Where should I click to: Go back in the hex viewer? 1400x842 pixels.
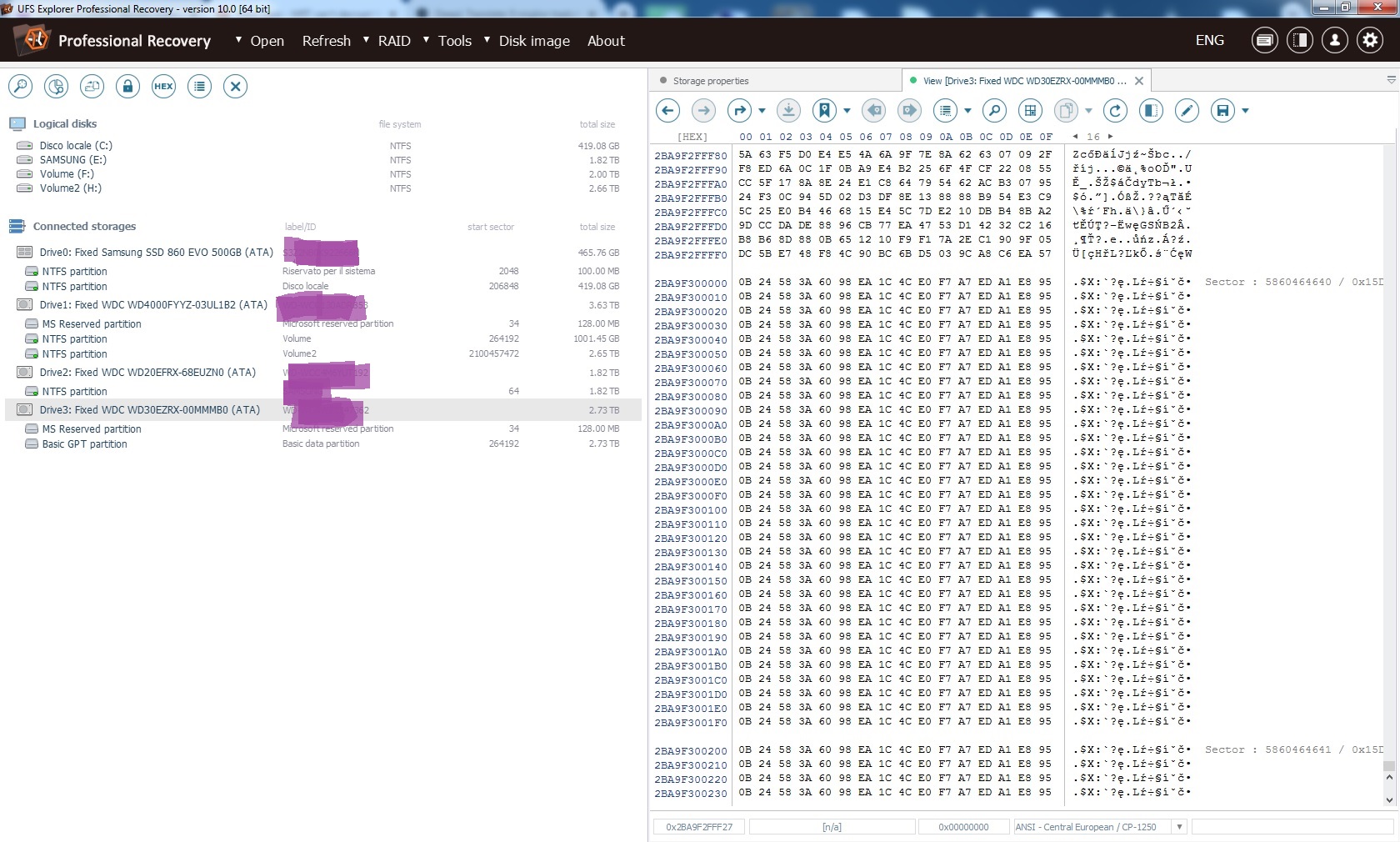667,110
